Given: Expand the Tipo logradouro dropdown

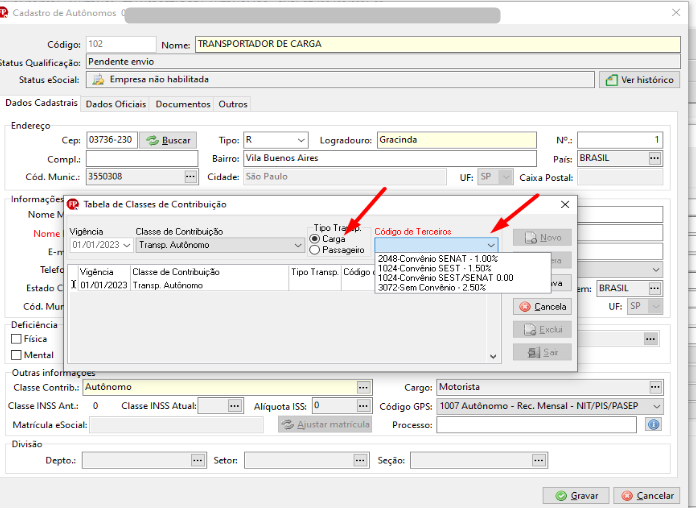Looking at the screenshot, I should [301, 140].
